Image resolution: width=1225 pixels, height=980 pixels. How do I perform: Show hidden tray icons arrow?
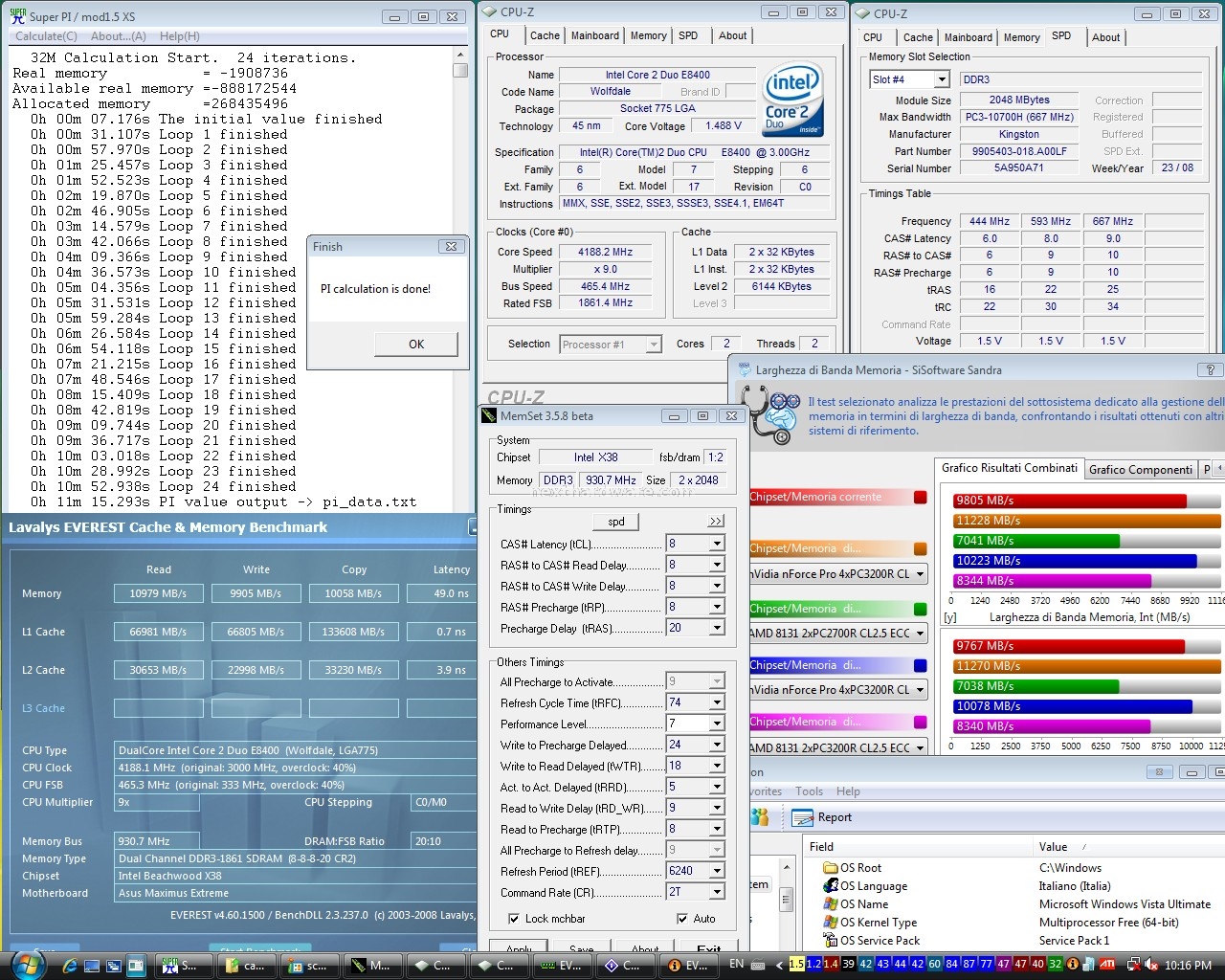click(x=779, y=966)
